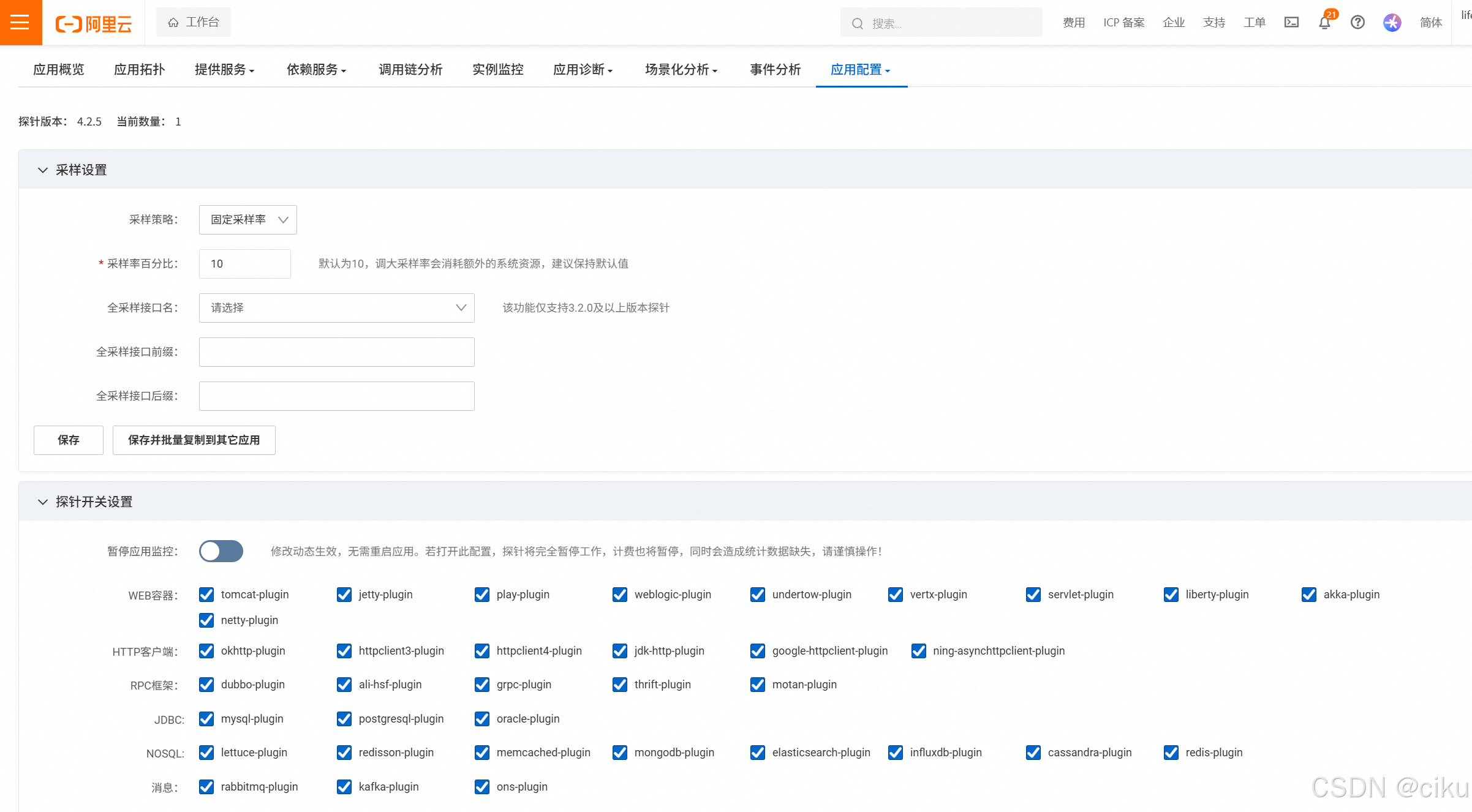Open the 采样策略 dropdown
The width and height of the screenshot is (1472, 812).
tap(248, 220)
